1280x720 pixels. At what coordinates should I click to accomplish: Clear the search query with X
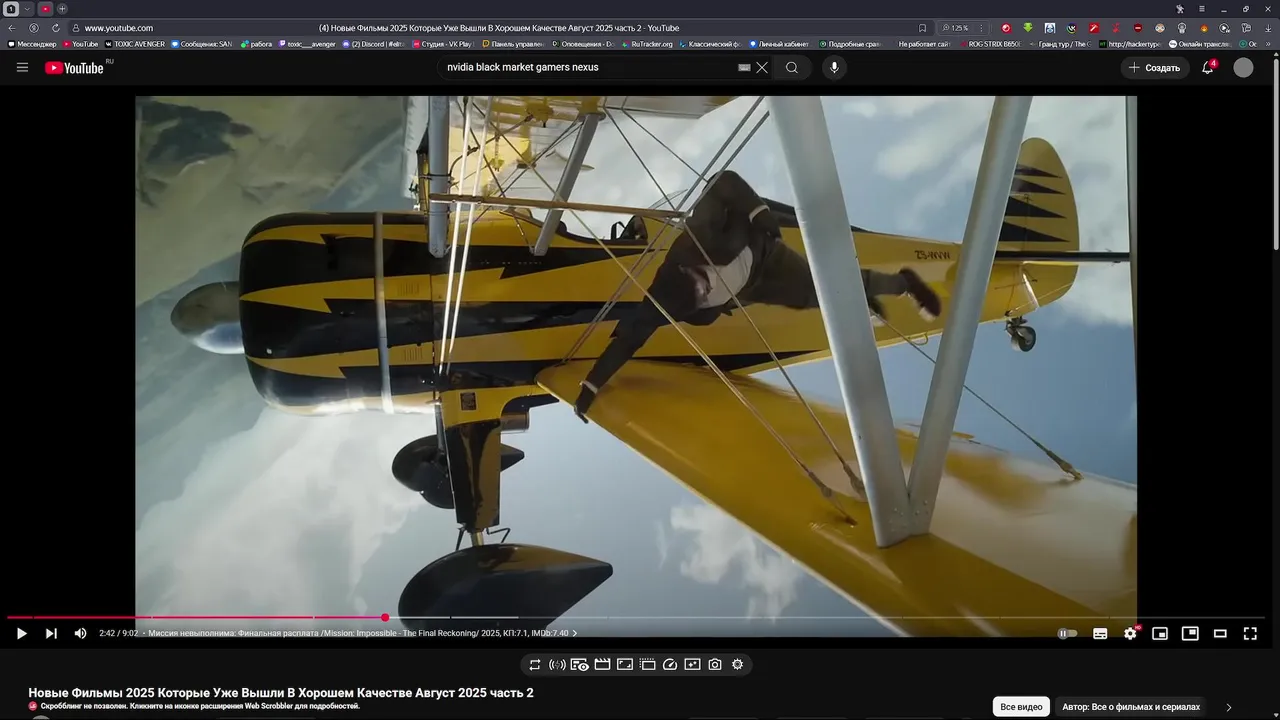[x=762, y=67]
